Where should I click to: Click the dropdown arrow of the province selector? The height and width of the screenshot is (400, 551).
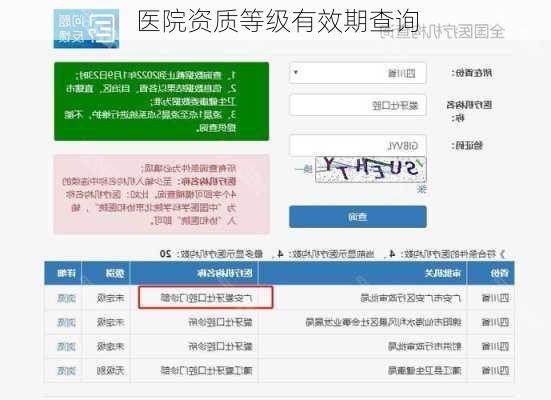(296, 73)
